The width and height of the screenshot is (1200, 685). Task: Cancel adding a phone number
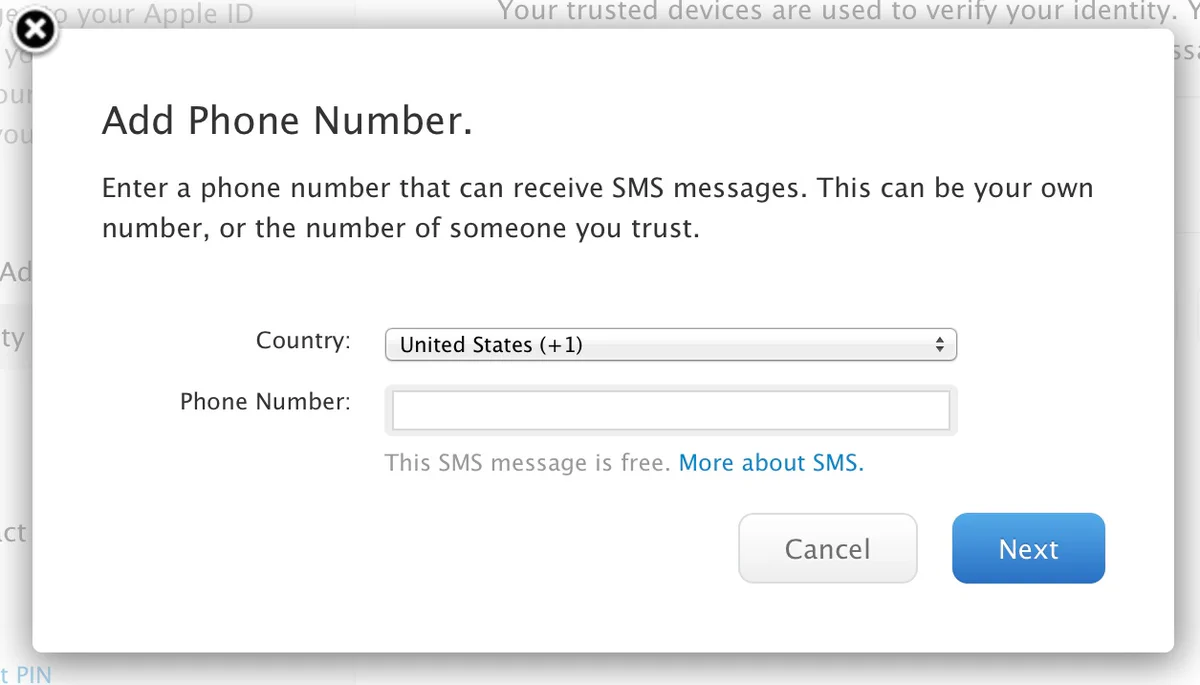click(827, 548)
